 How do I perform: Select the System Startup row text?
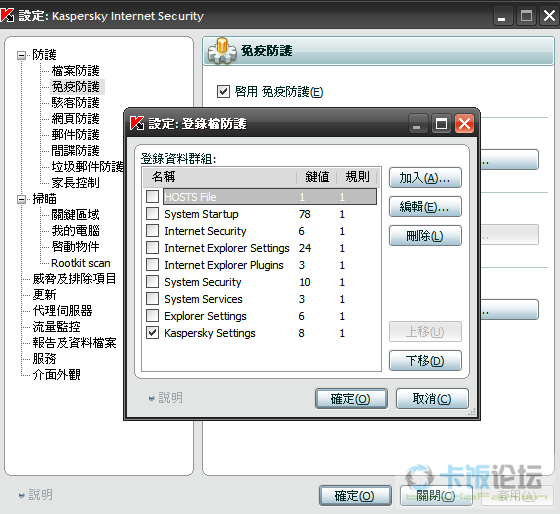point(201,214)
